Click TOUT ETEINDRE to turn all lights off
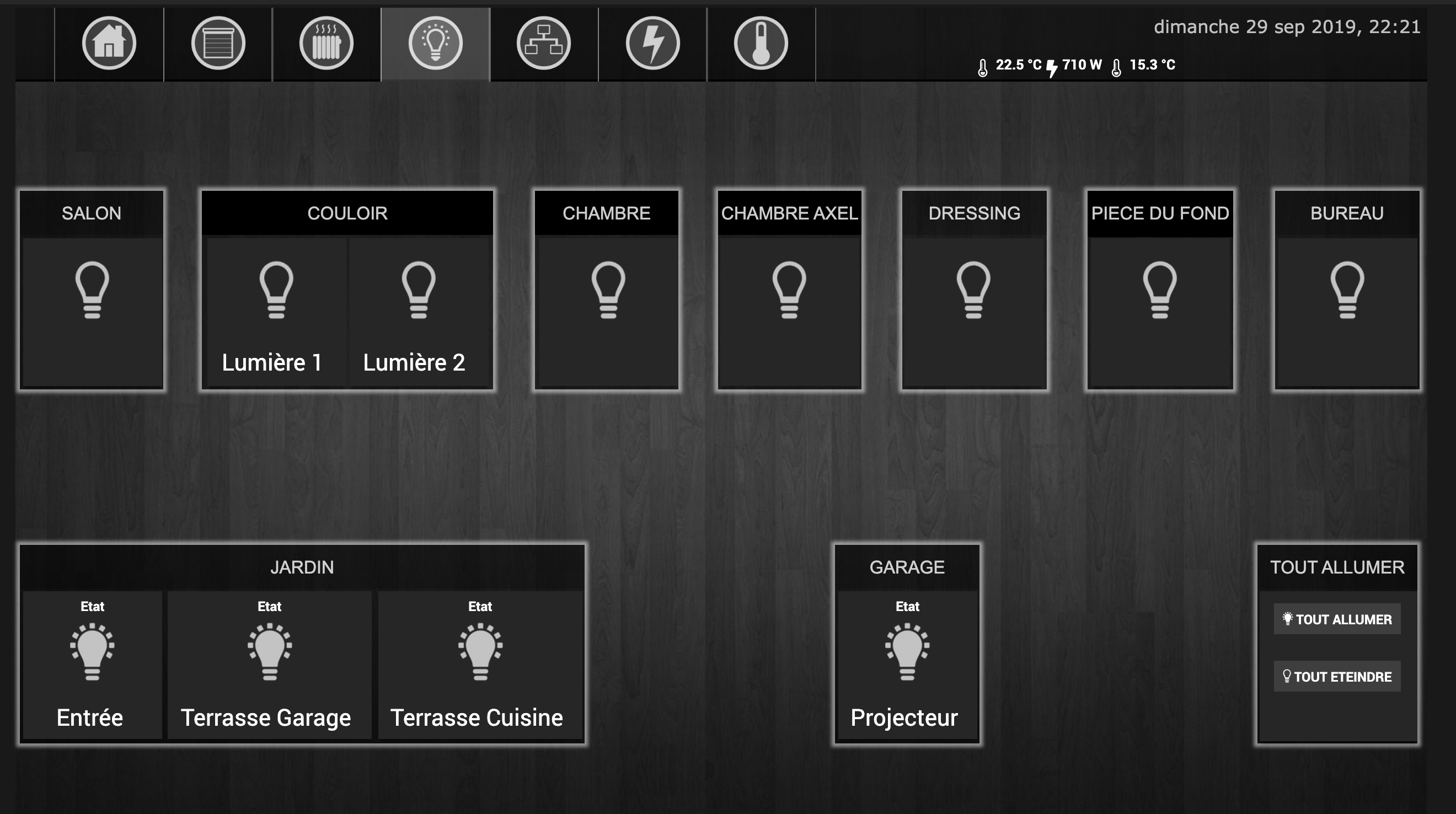1456x814 pixels. (1339, 676)
